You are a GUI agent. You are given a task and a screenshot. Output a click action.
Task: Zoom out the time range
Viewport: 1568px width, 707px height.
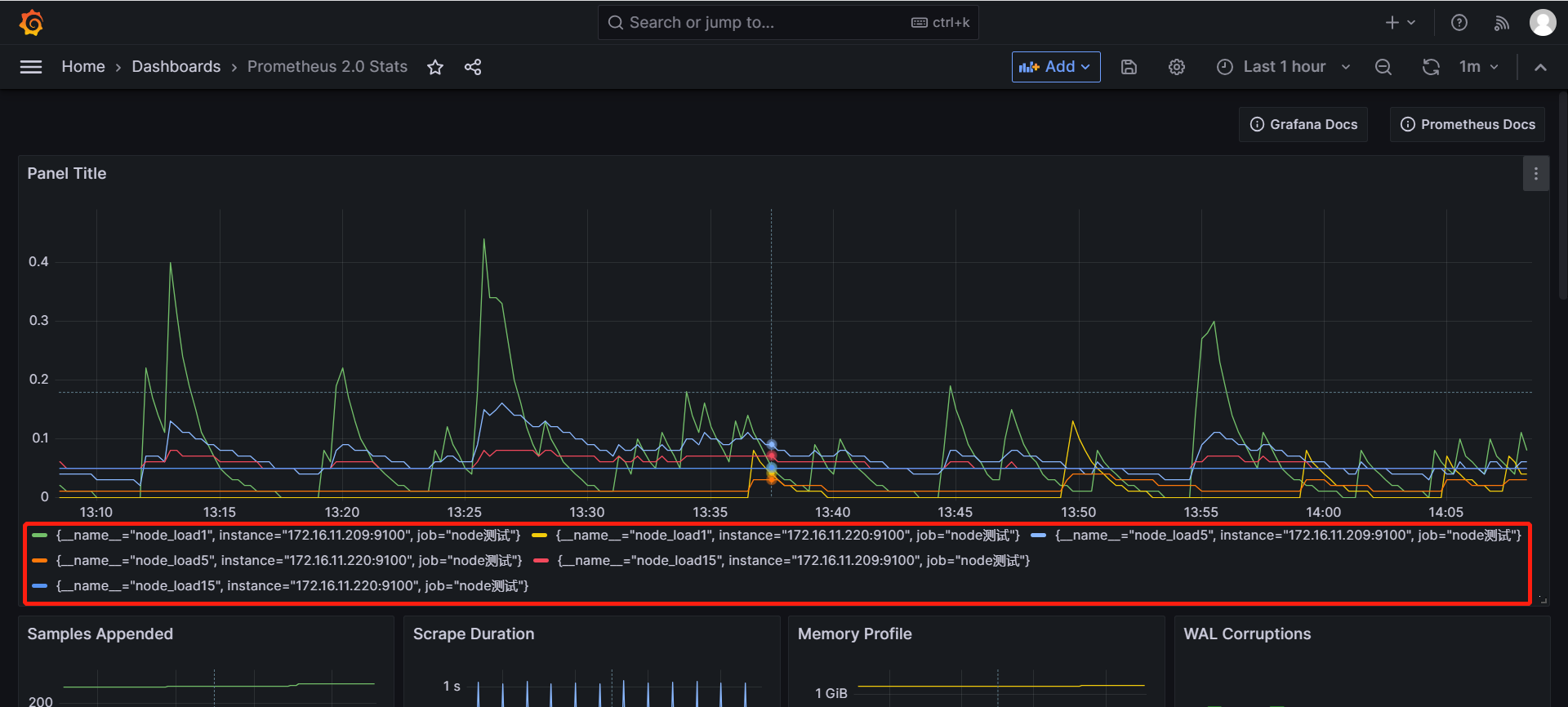1383,67
